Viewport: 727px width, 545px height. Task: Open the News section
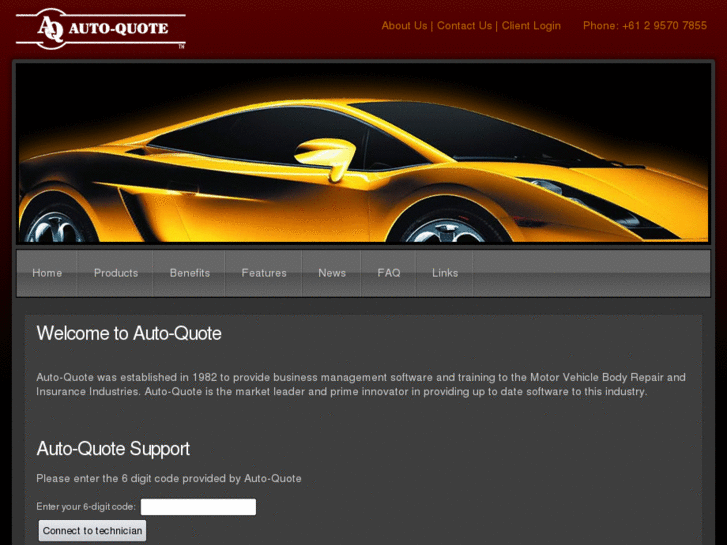tap(332, 273)
